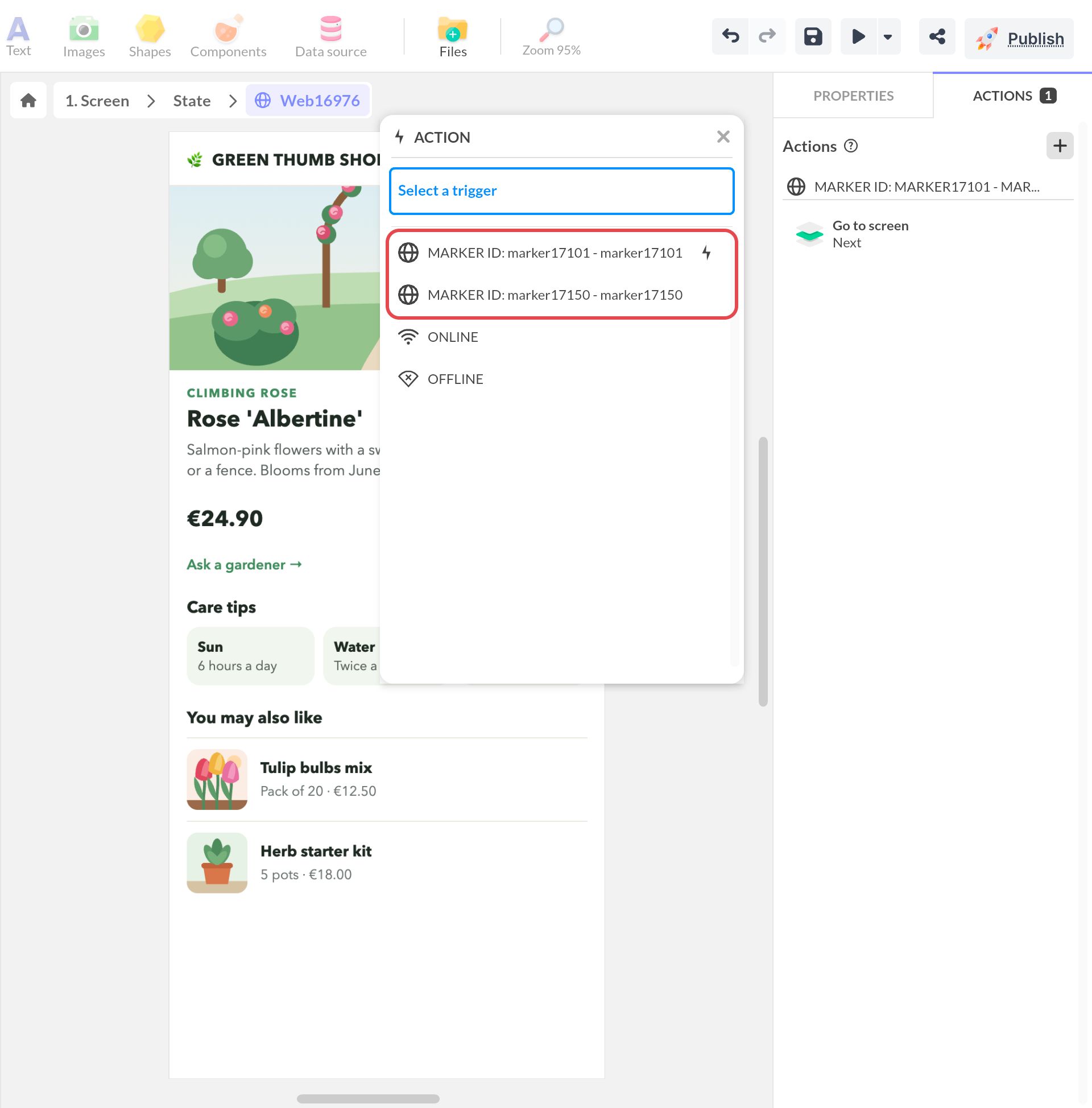Open the share options
This screenshot has width=1092, height=1108.
pyautogui.click(x=937, y=37)
